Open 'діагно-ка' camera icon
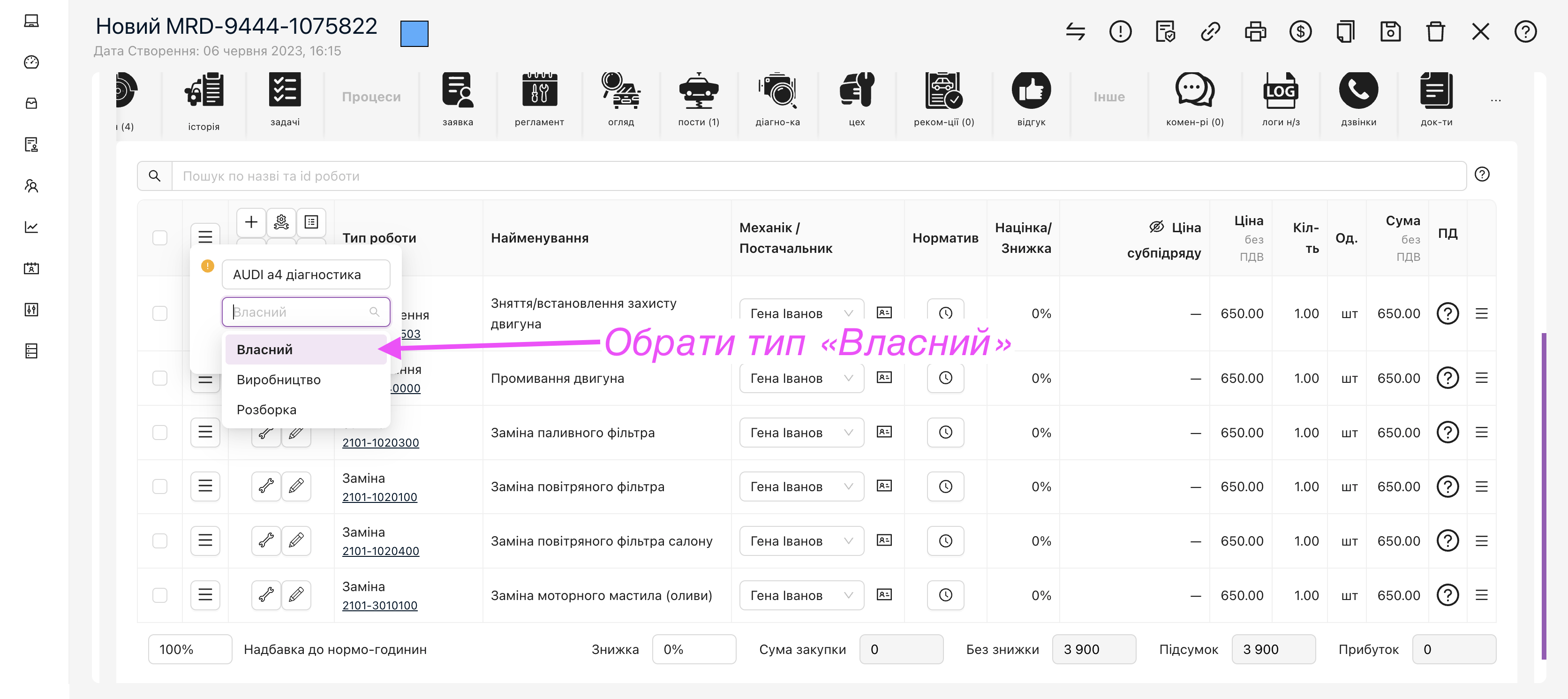 click(777, 91)
